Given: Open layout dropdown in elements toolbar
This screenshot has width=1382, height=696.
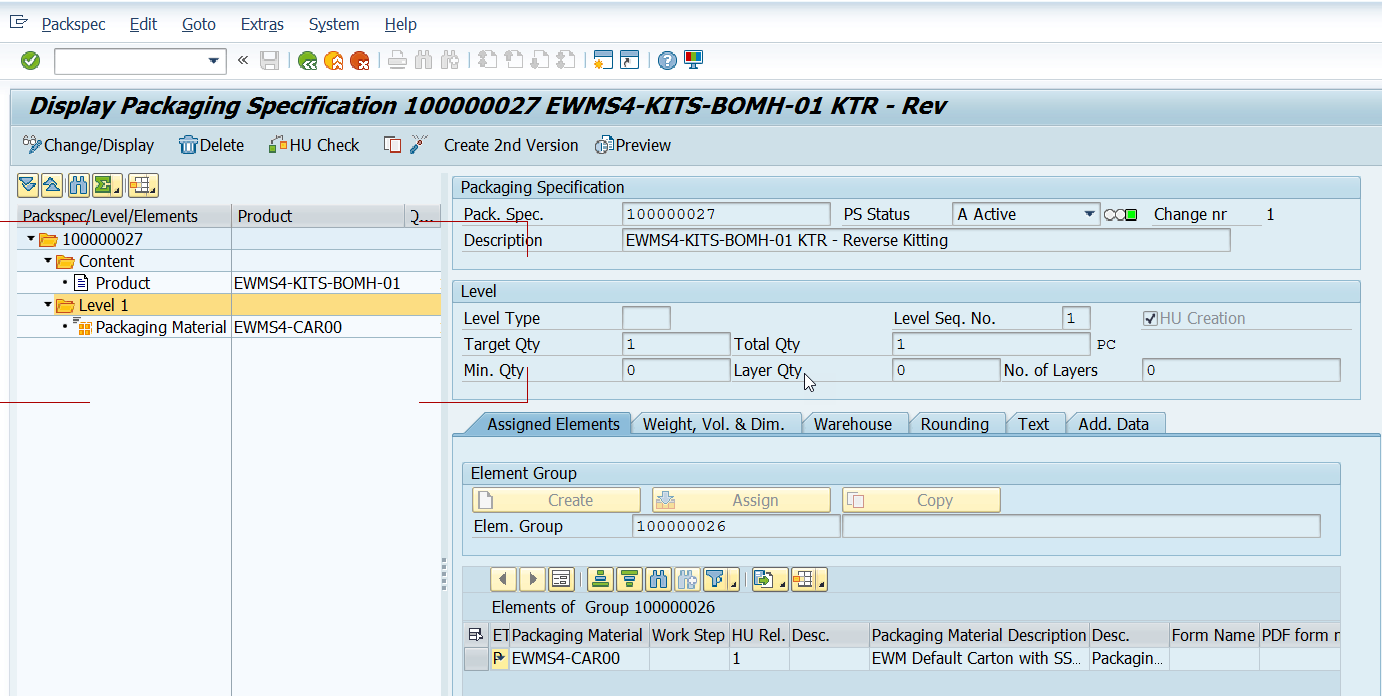Looking at the screenshot, I should pos(809,579).
